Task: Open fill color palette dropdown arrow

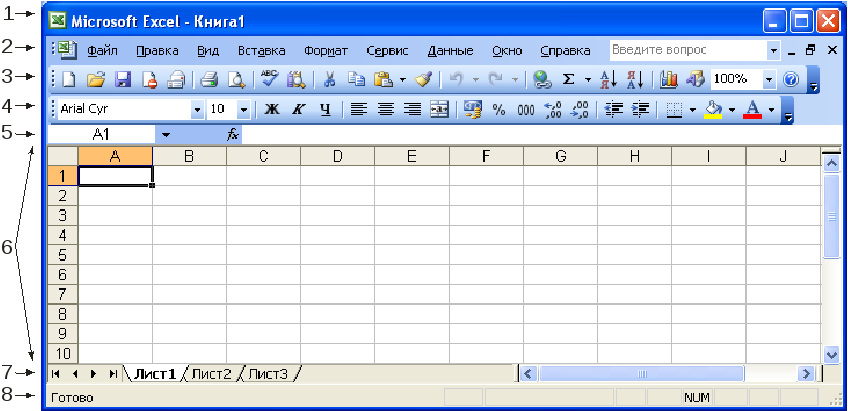Action: pyautogui.click(x=732, y=109)
